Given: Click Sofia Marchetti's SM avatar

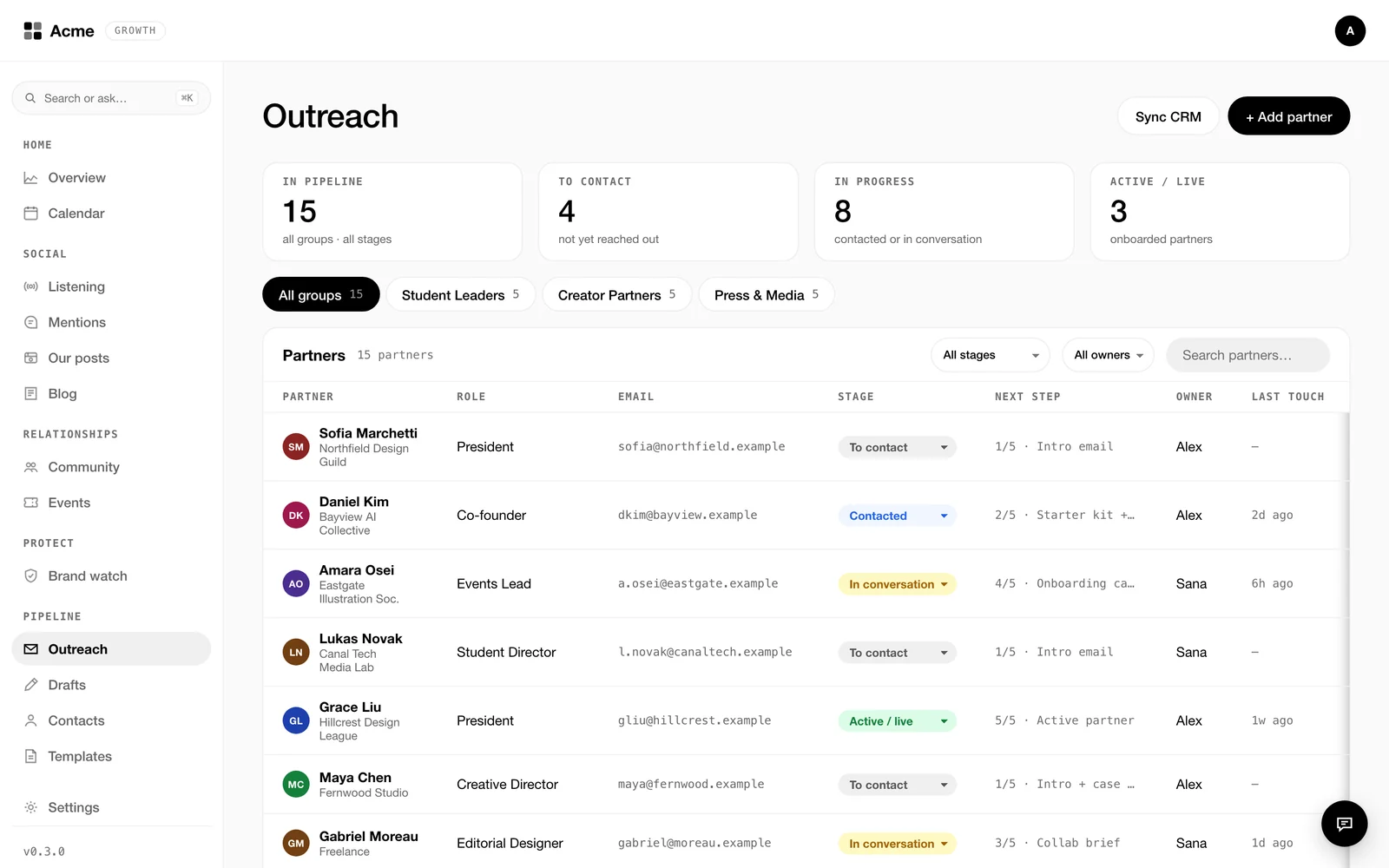Looking at the screenshot, I should (x=296, y=447).
